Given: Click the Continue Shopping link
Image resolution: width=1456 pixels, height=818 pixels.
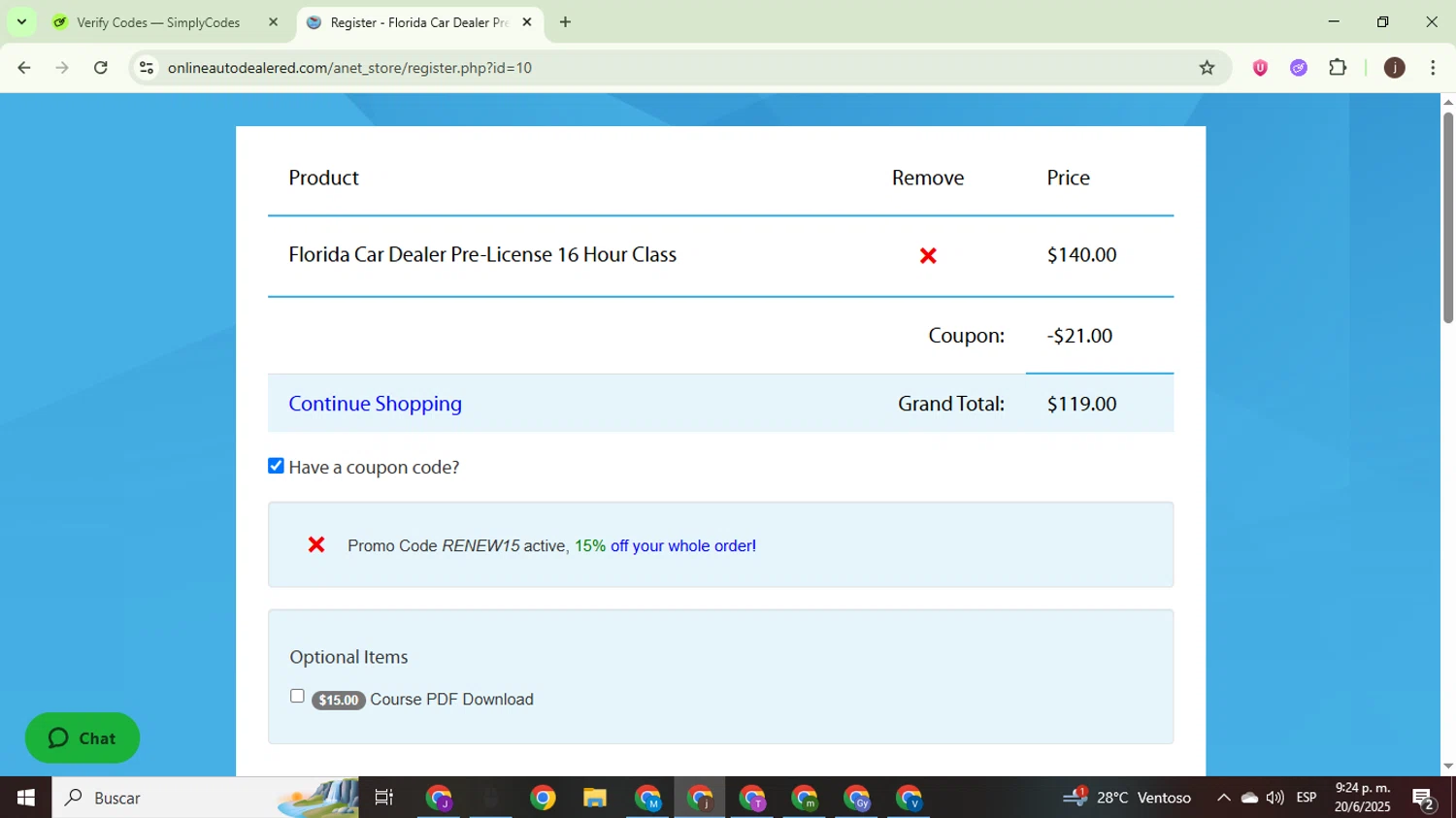Looking at the screenshot, I should (x=375, y=404).
